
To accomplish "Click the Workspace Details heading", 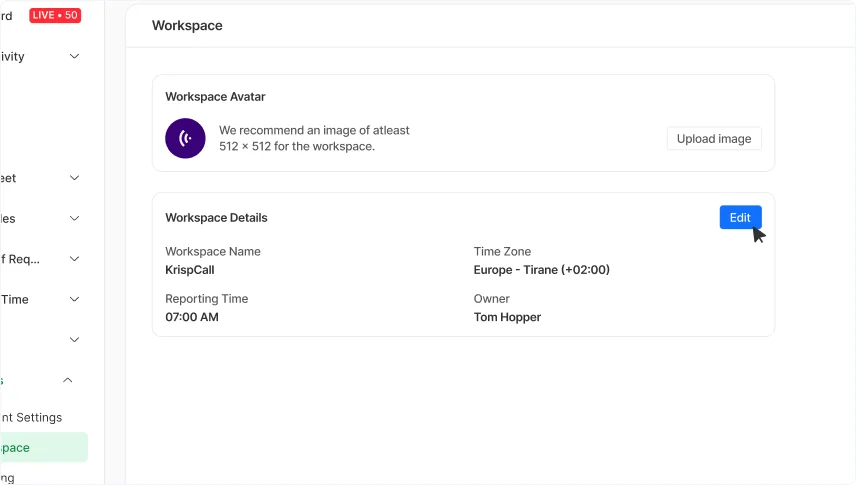I will click(x=216, y=217).
